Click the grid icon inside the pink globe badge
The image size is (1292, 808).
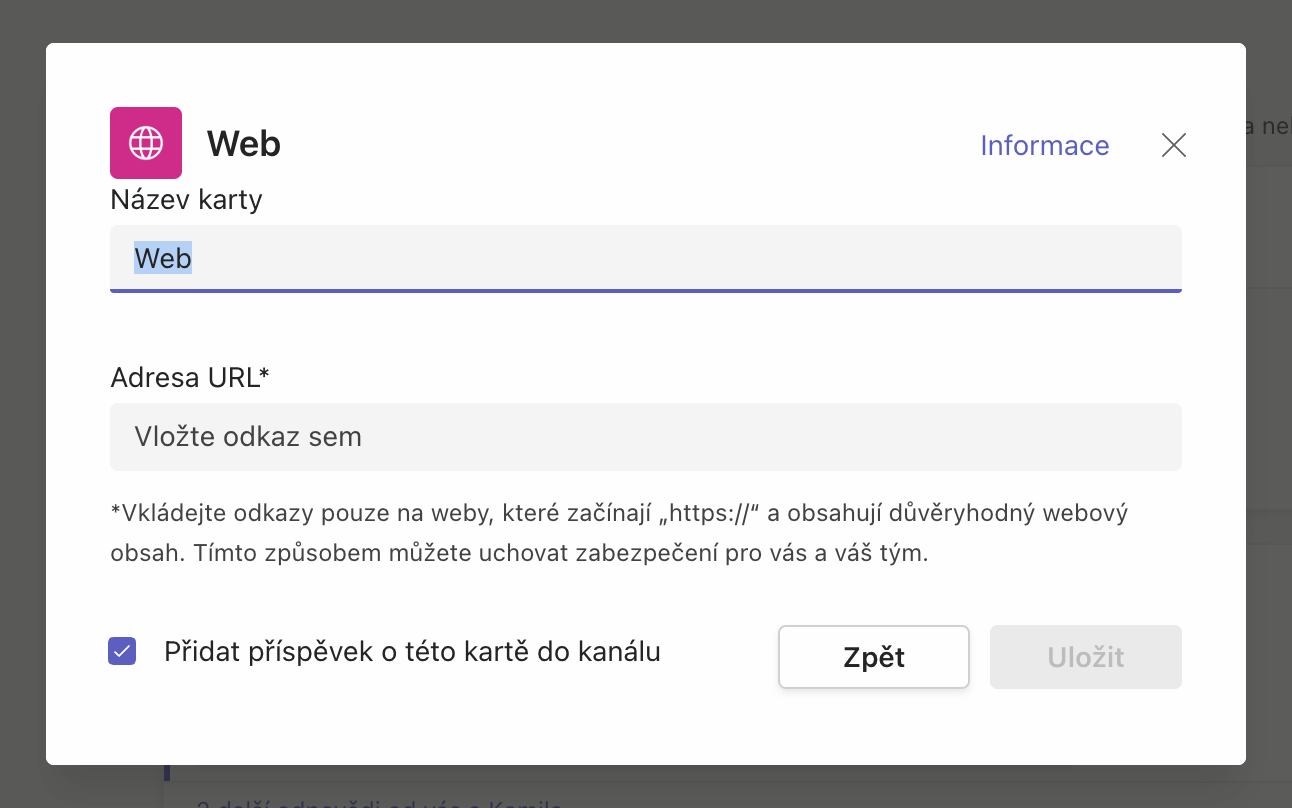(145, 143)
